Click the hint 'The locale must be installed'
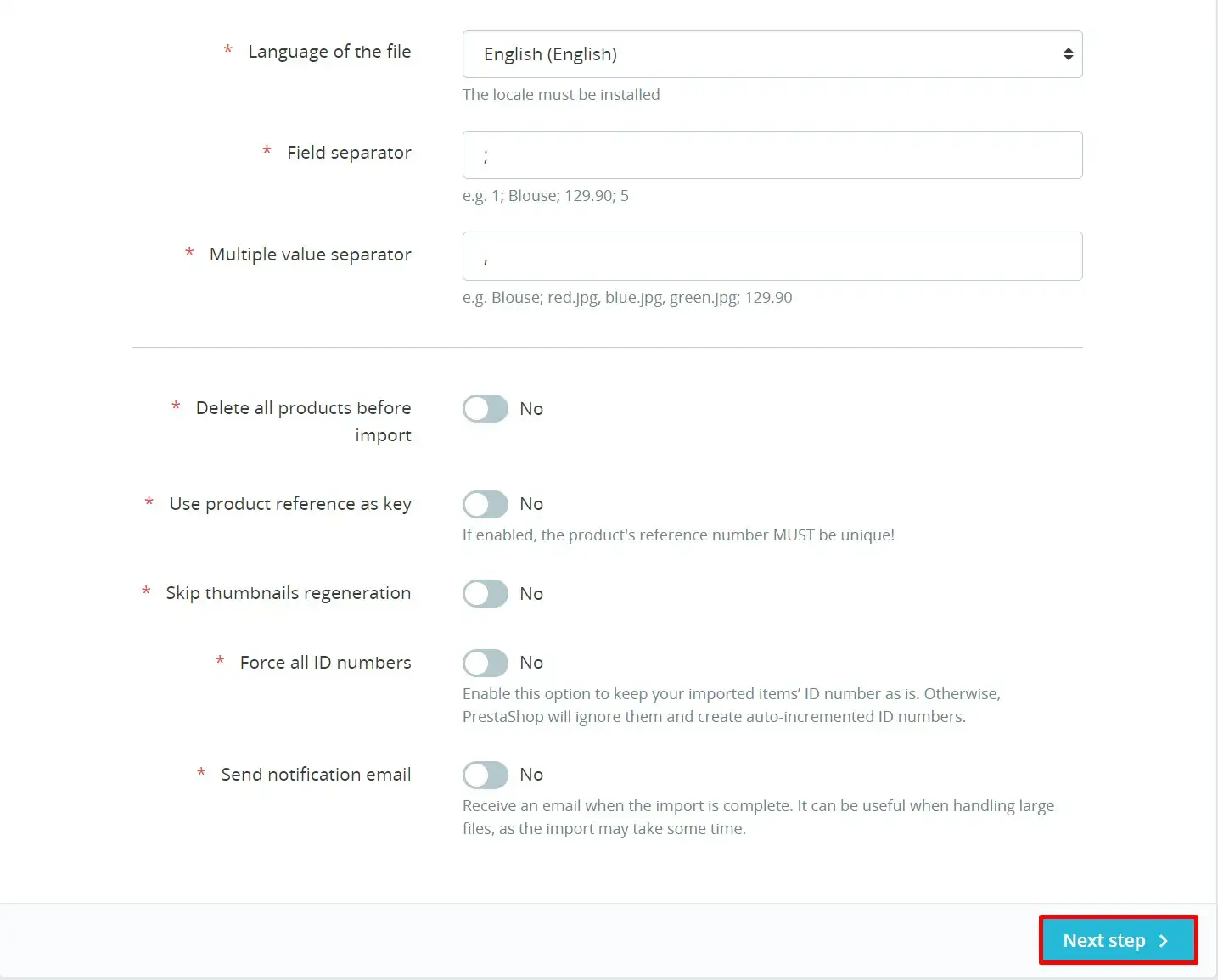The height and width of the screenshot is (980, 1218). 561,94
